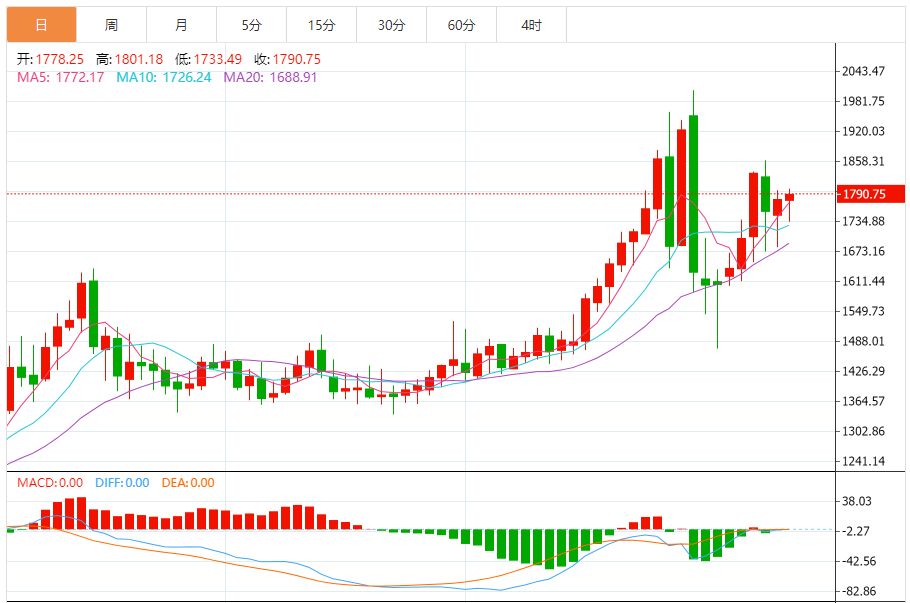Select the 日 daily chart tab
The height and width of the screenshot is (603, 910).
[x=40, y=25]
